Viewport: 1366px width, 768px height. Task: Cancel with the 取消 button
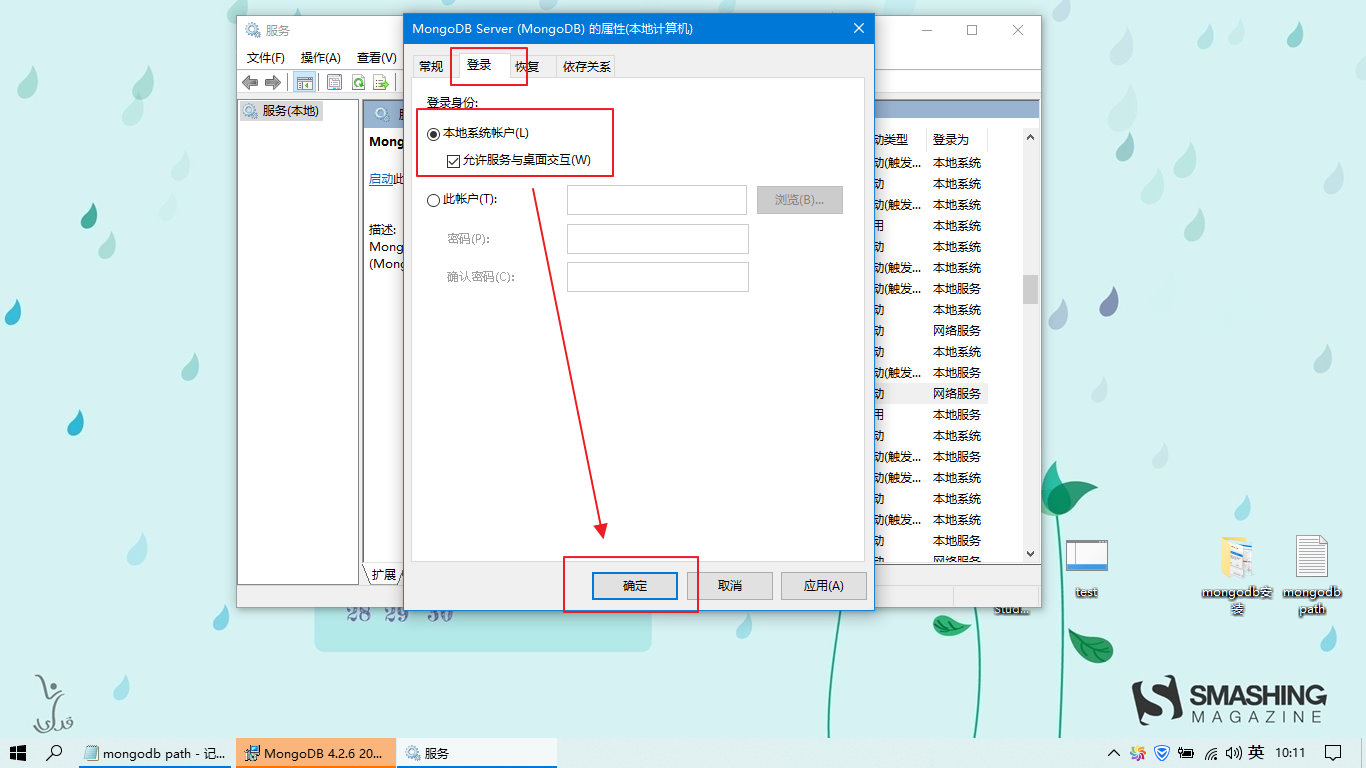click(730, 586)
